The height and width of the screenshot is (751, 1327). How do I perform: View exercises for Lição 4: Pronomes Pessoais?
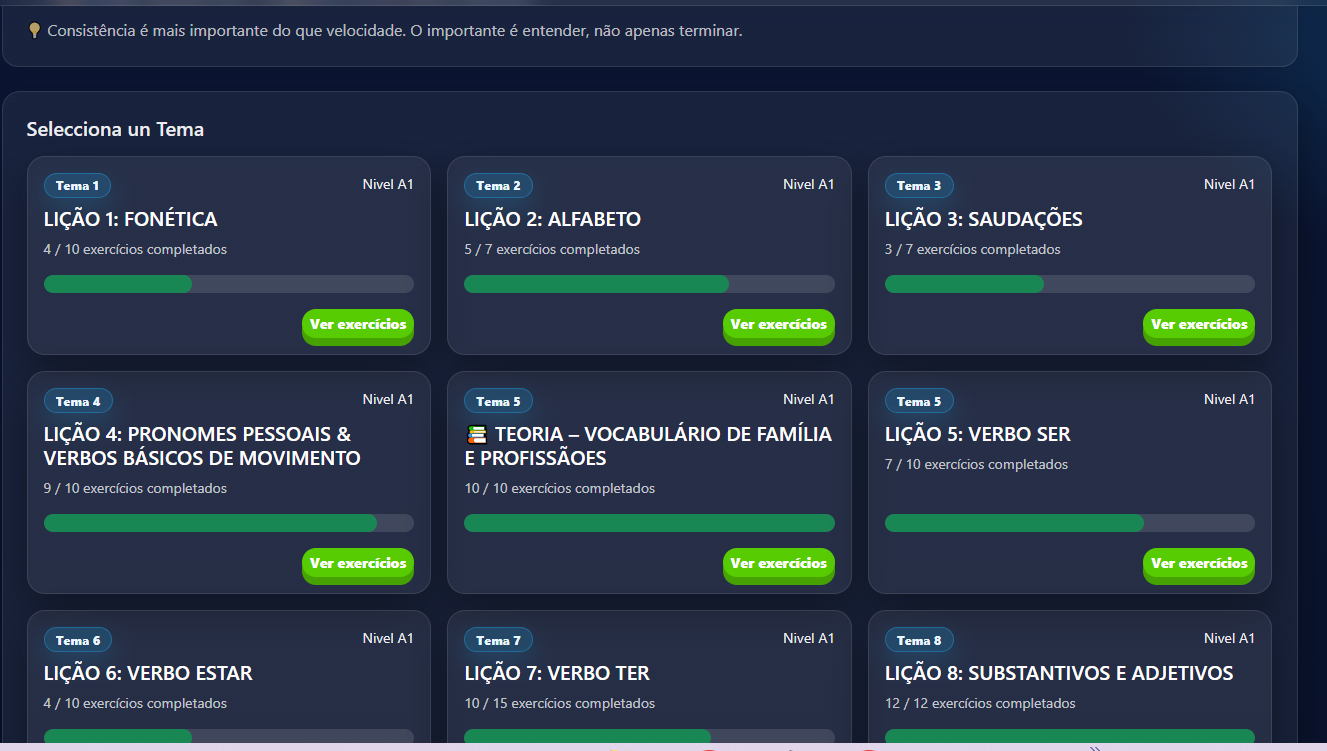[x=358, y=565]
